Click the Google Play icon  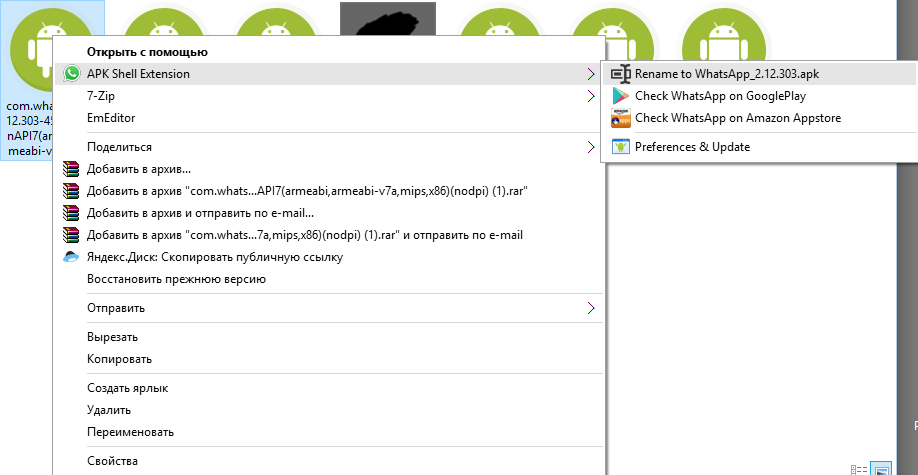[x=620, y=96]
